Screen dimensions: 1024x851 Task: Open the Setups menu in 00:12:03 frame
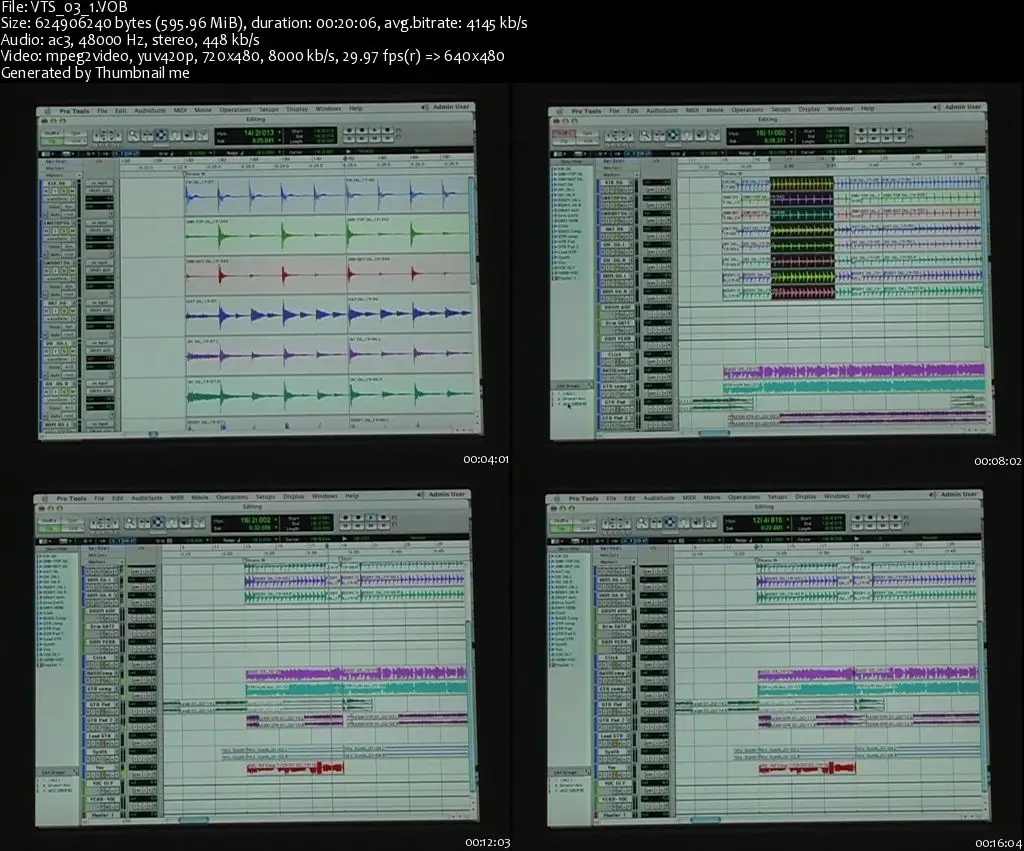(x=265, y=496)
